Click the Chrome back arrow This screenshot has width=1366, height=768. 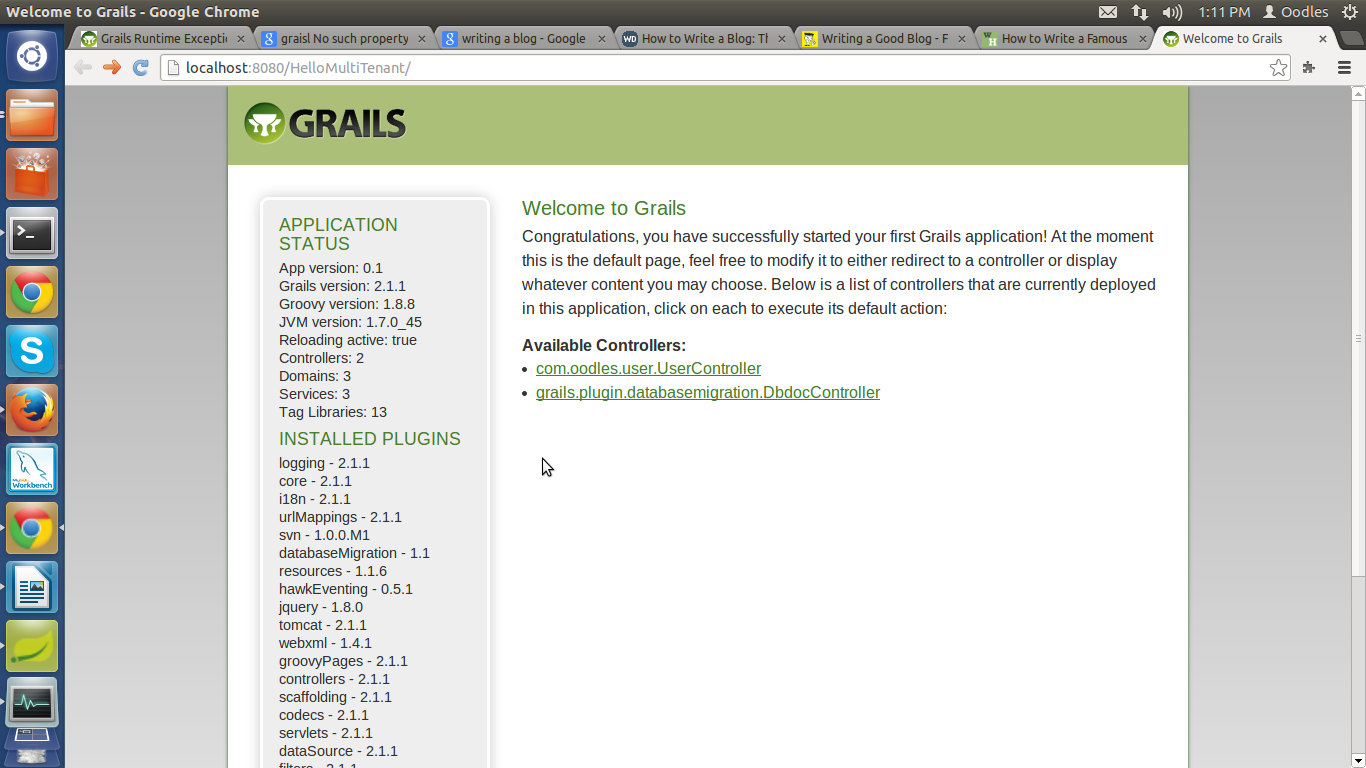tap(83, 67)
